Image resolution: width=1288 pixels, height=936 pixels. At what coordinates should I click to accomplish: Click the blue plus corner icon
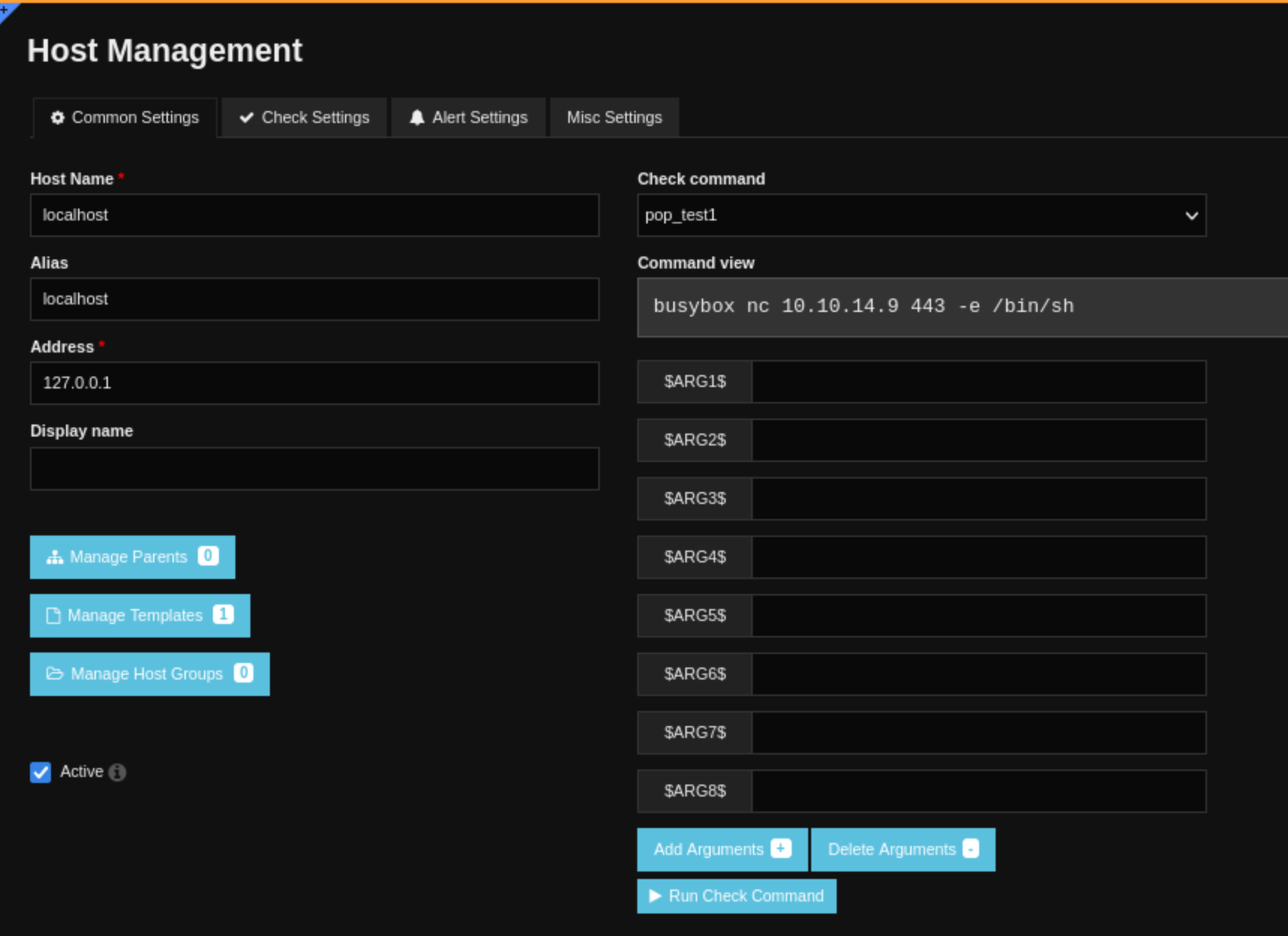7,9
